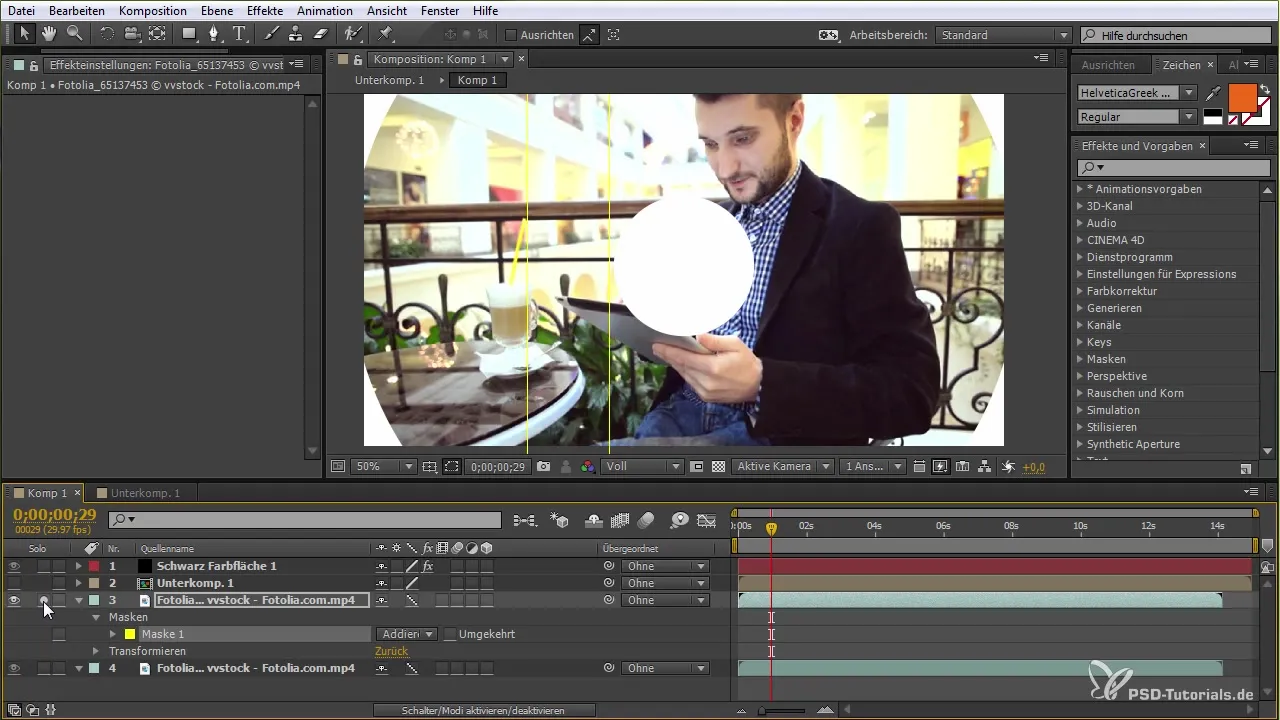This screenshot has height=720, width=1280.
Task: Show the Unterkomp. 1 layer
Action: [x=14, y=583]
